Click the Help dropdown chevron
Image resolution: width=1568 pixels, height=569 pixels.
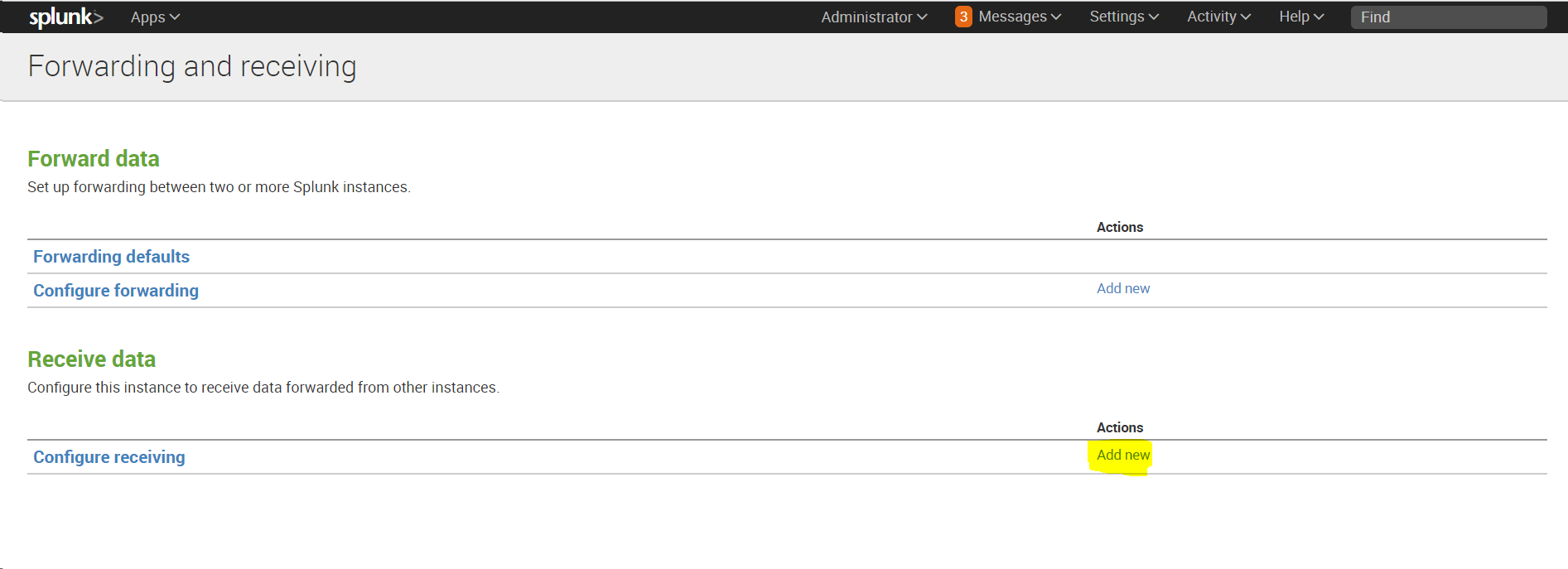[1320, 17]
